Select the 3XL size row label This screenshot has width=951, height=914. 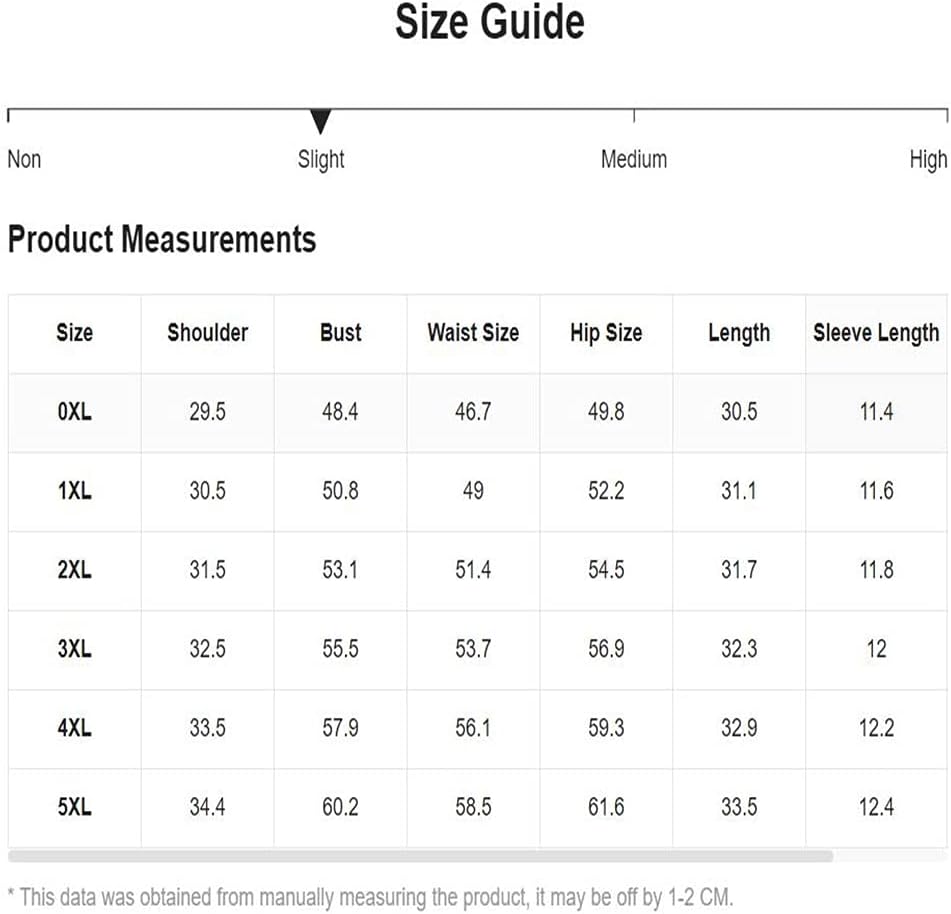click(75, 649)
